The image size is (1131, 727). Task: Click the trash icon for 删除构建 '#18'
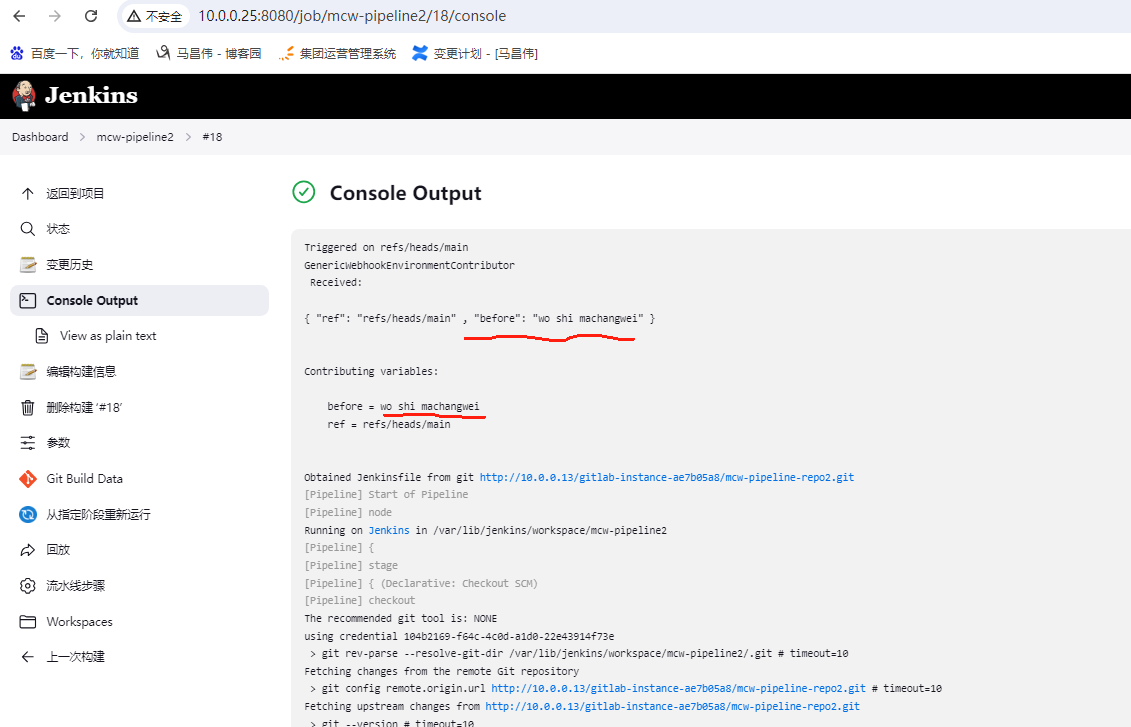pyautogui.click(x=27, y=407)
